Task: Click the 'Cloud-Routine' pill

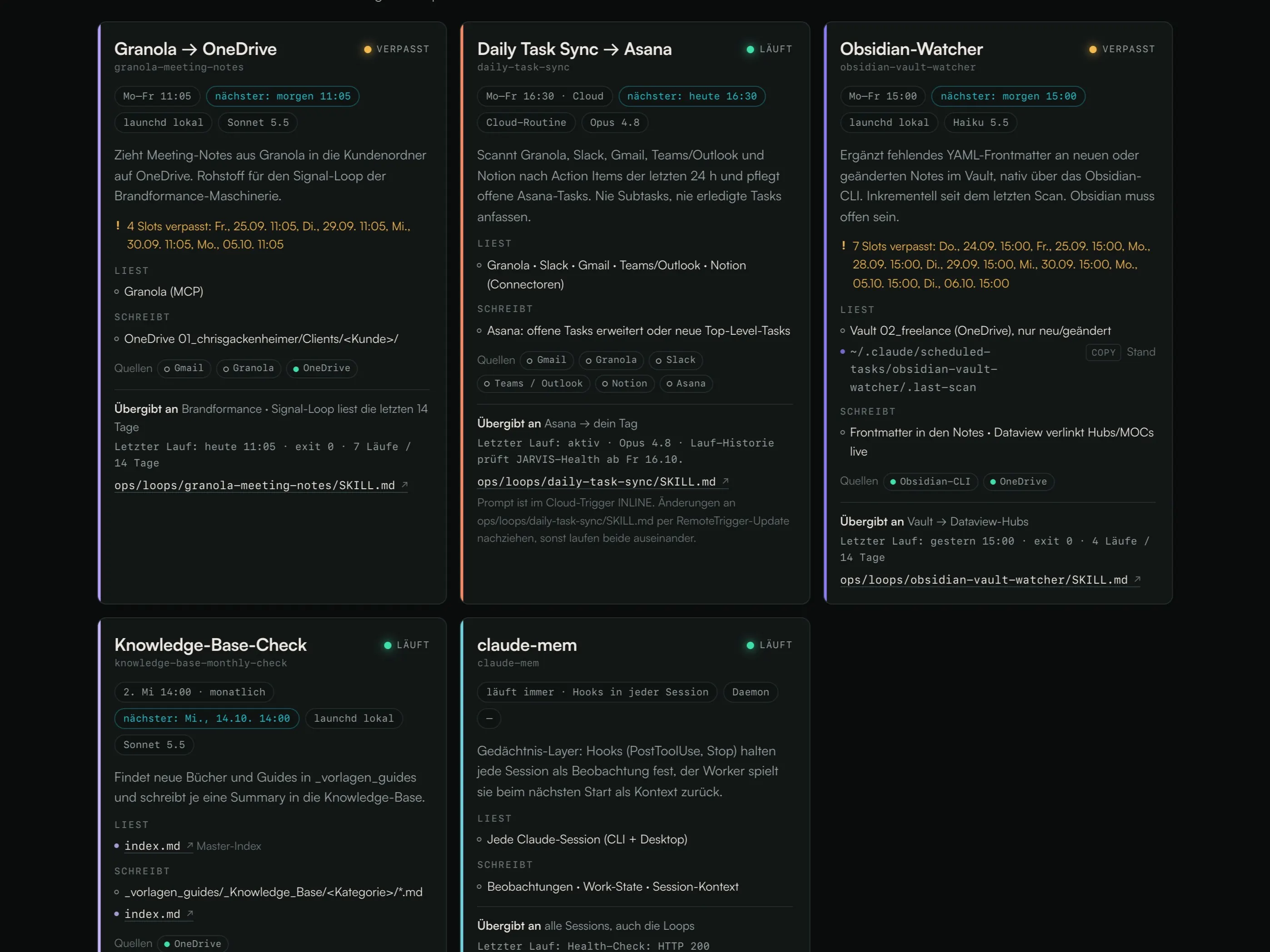Action: (526, 123)
